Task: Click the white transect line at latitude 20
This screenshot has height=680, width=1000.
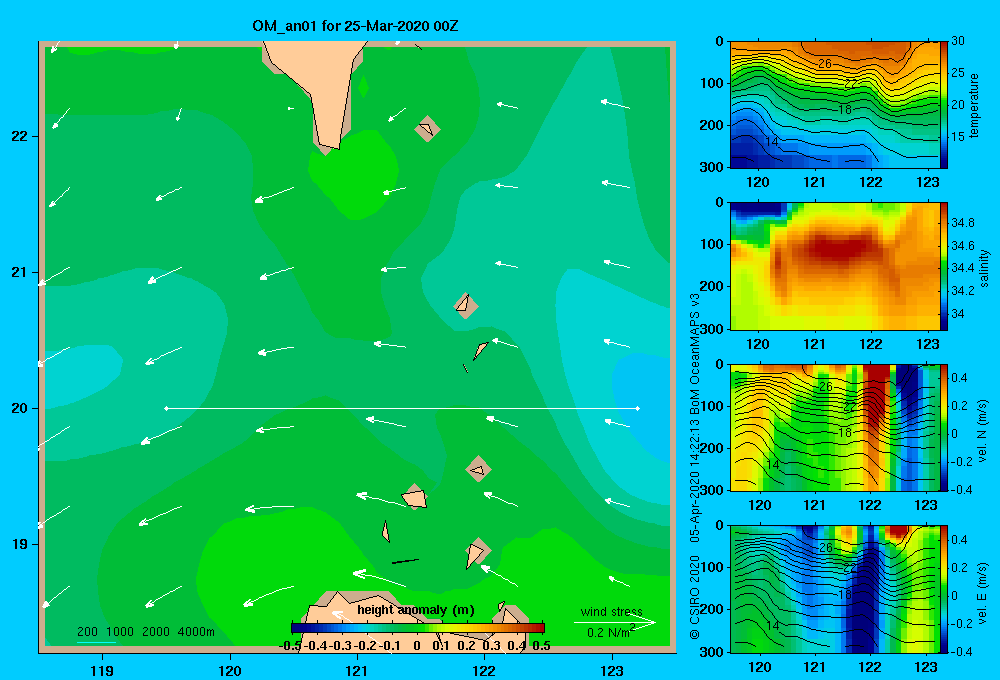Action: point(402,408)
